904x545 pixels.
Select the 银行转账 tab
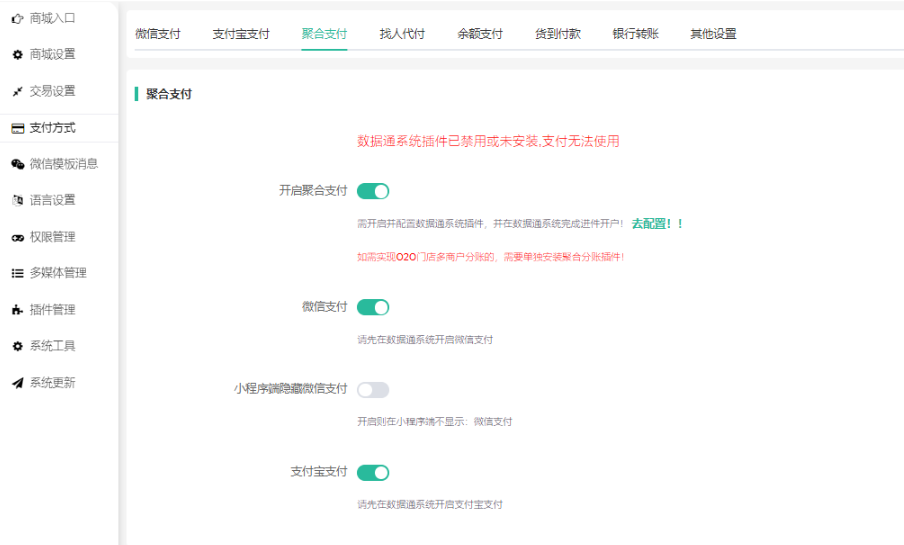point(635,34)
